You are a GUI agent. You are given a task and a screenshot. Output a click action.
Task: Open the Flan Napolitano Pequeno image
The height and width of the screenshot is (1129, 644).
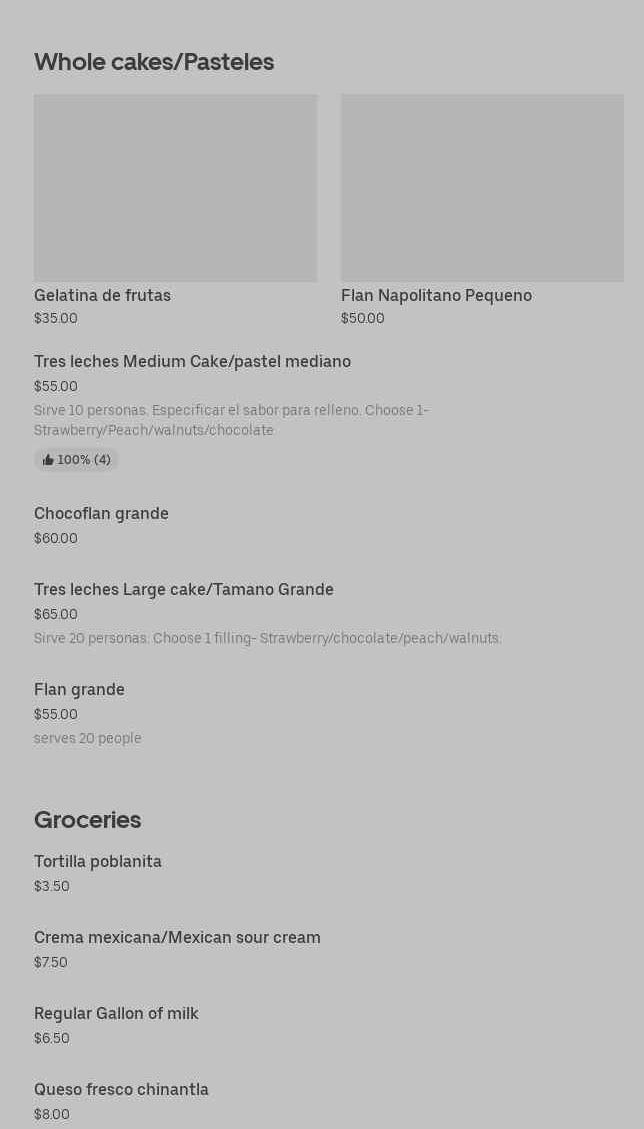[482, 188]
